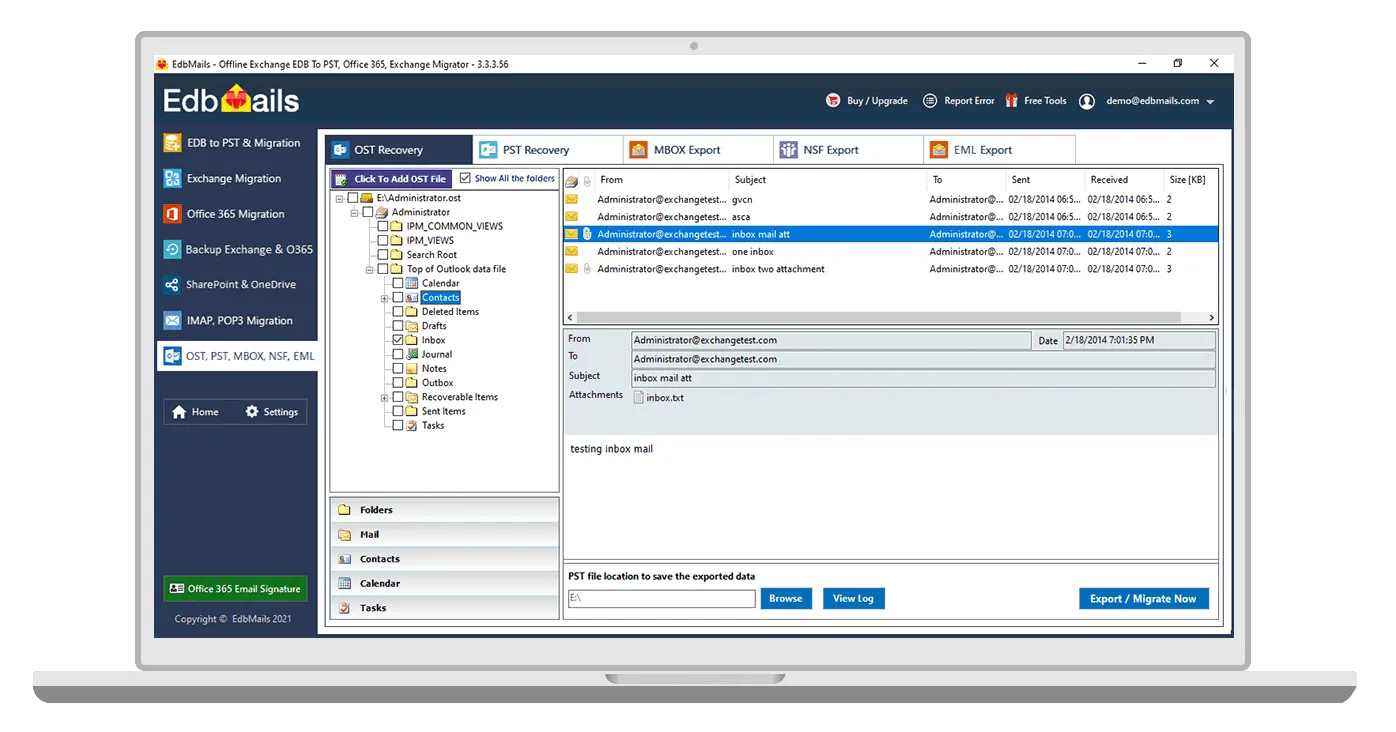Viewport: 1396px width, 732px height.
Task: Sort emails by Subject column header
Action: point(828,180)
